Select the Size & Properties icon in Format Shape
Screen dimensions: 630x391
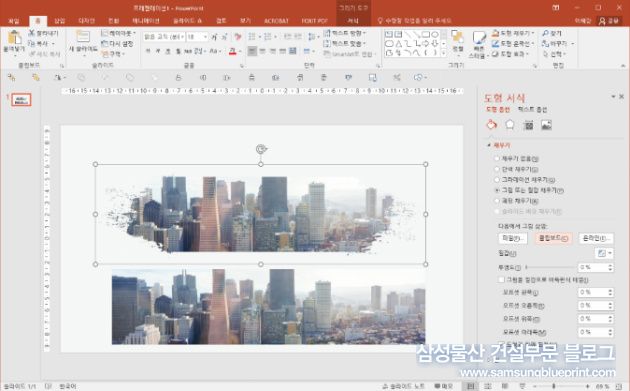(529, 125)
